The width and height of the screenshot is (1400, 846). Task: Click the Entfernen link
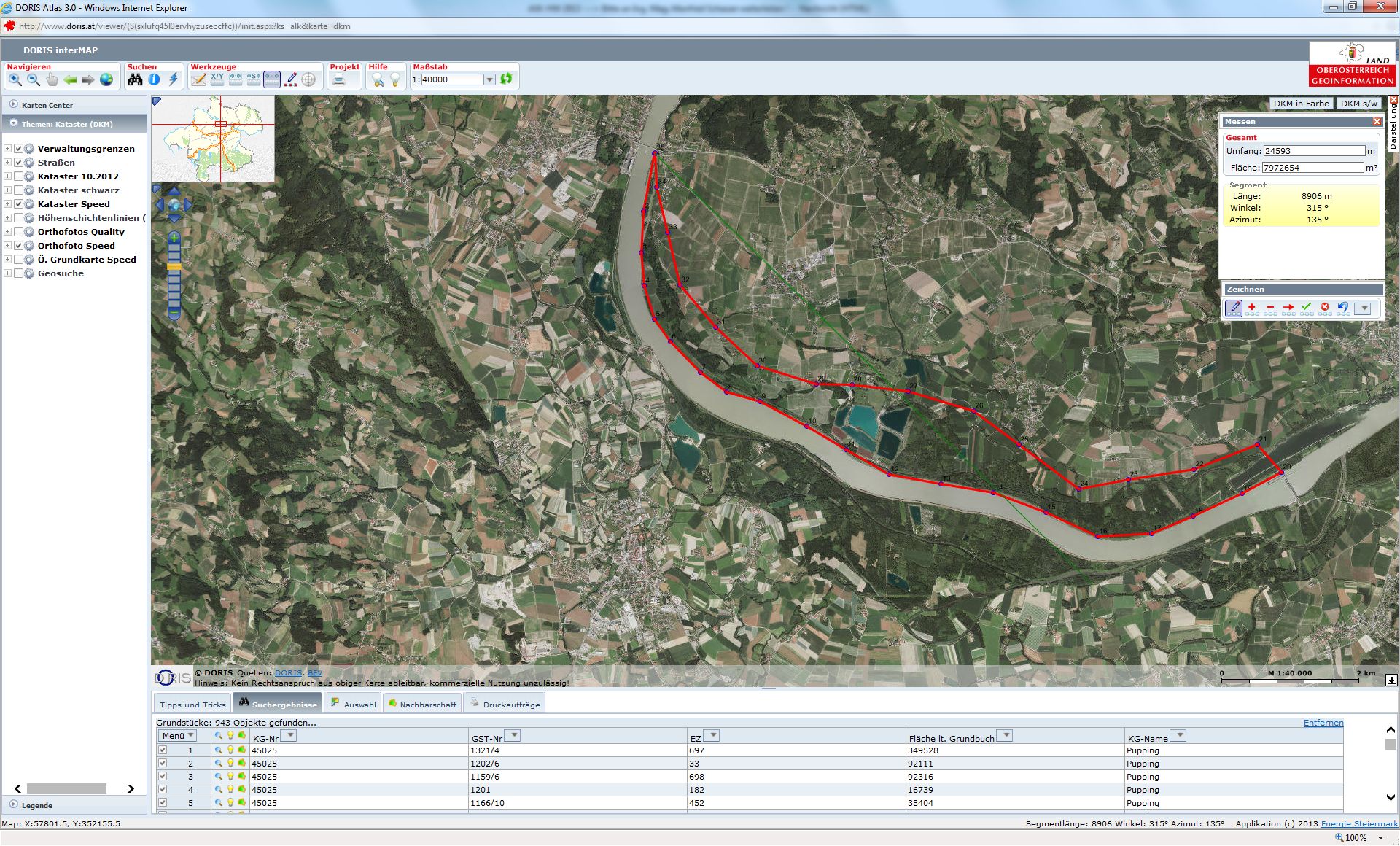(x=1323, y=723)
